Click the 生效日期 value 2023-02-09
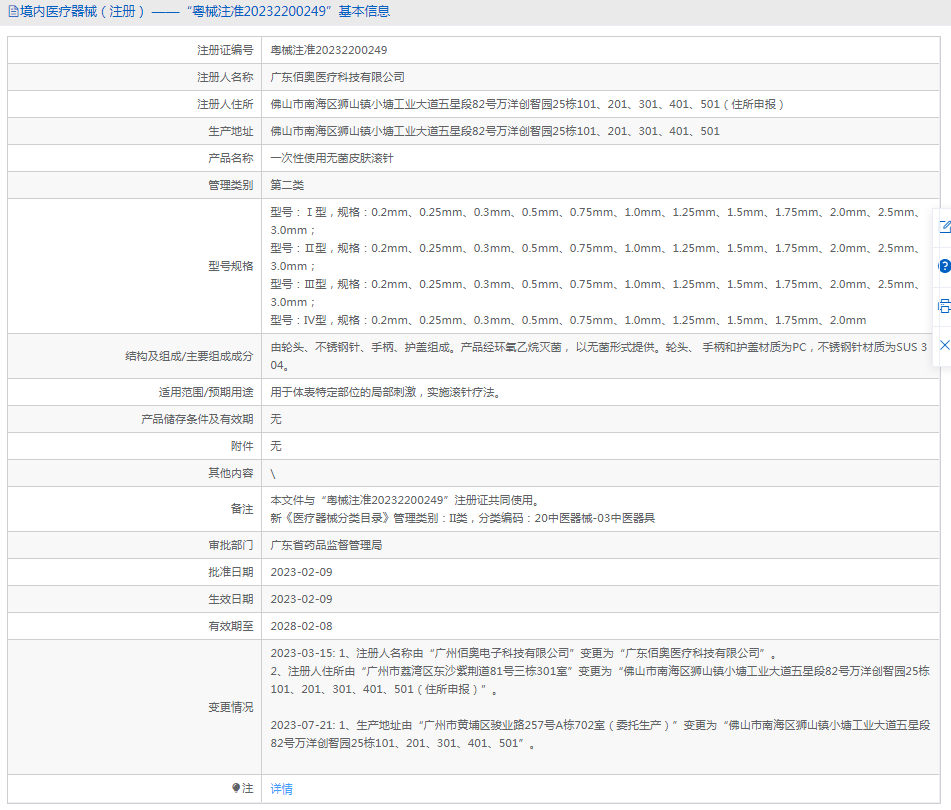This screenshot has height=810, width=951. (301, 599)
